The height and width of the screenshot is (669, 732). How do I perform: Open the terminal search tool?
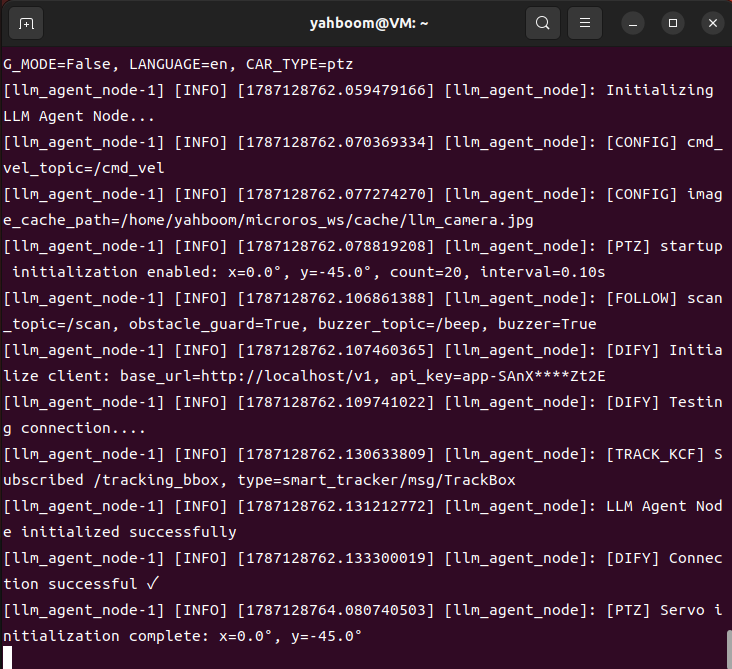pos(542,23)
